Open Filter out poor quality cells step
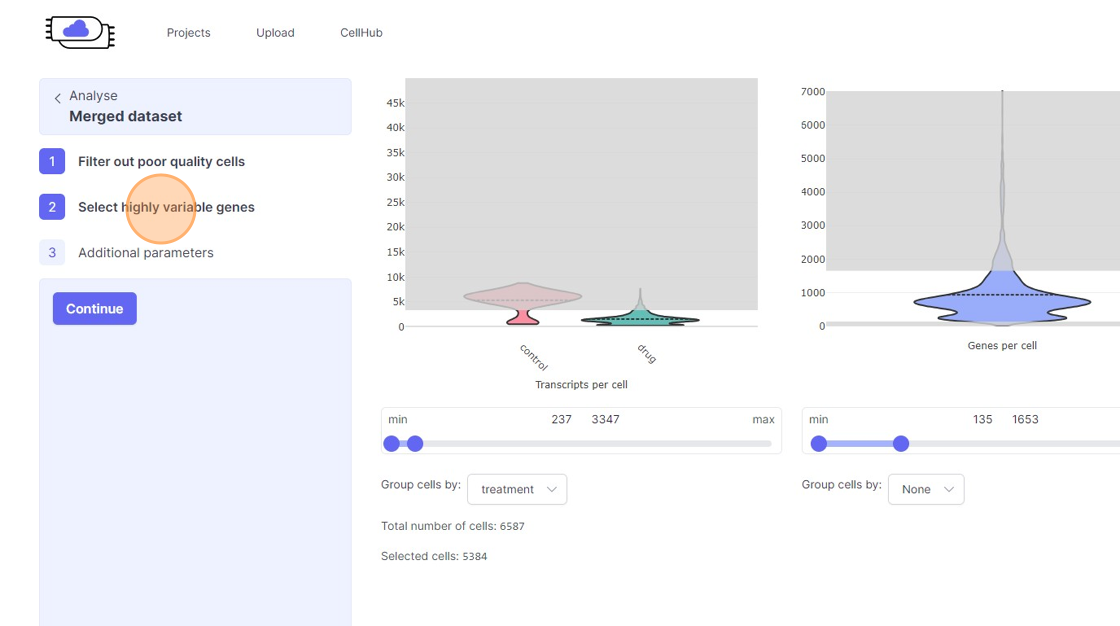The image size is (1120, 626). point(161,161)
